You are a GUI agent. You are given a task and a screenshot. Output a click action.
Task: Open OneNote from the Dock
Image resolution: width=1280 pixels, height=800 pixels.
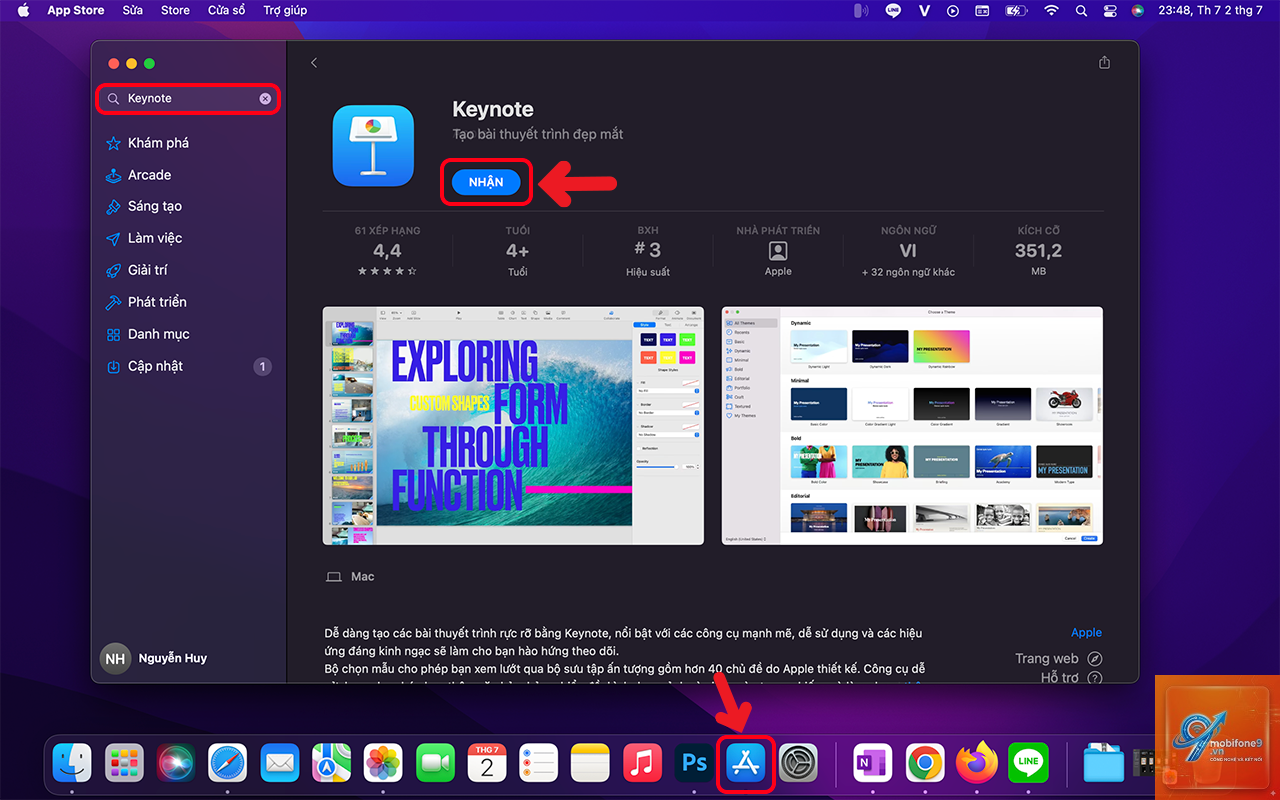coord(873,764)
